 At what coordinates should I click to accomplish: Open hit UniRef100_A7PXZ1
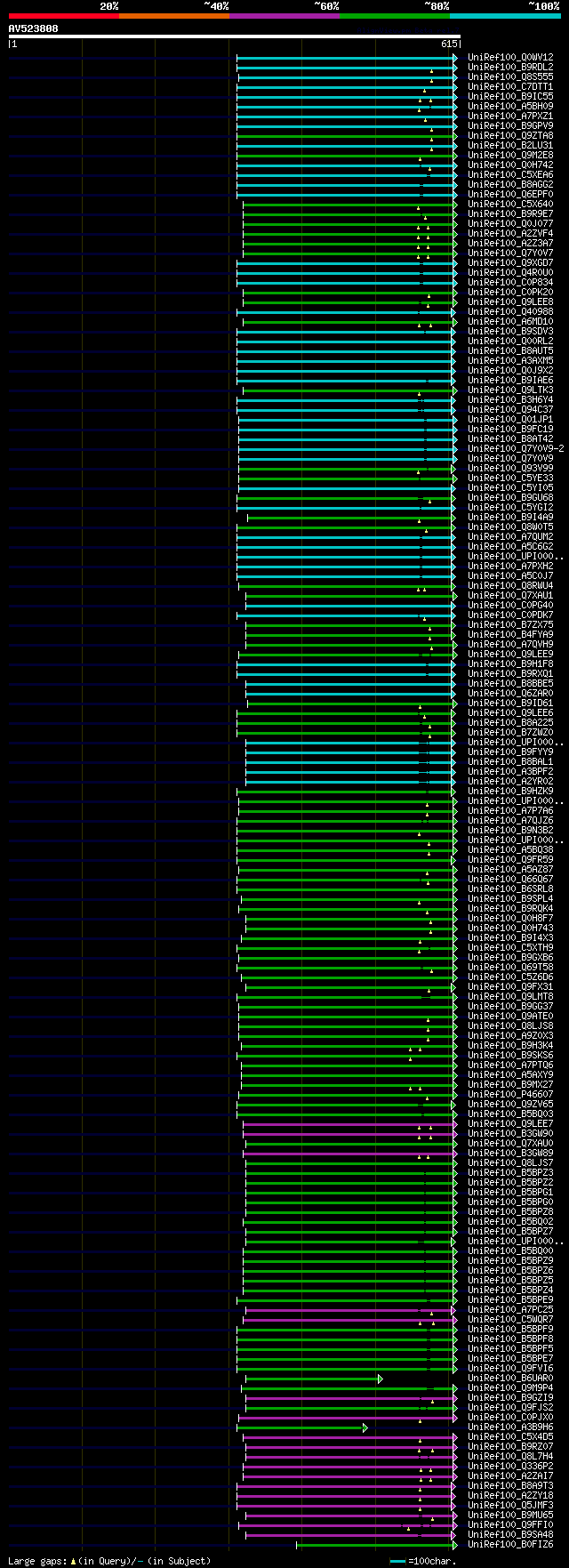(510, 117)
